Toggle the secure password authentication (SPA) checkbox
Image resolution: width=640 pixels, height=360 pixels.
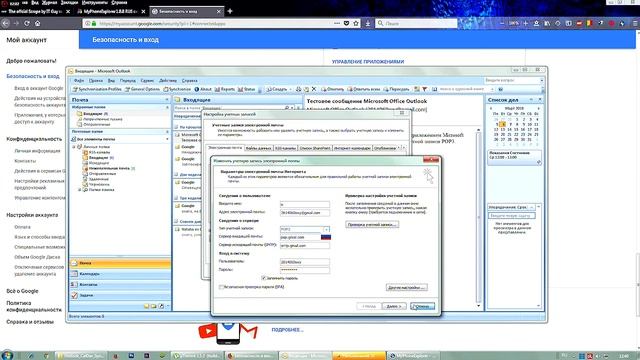point(221,287)
